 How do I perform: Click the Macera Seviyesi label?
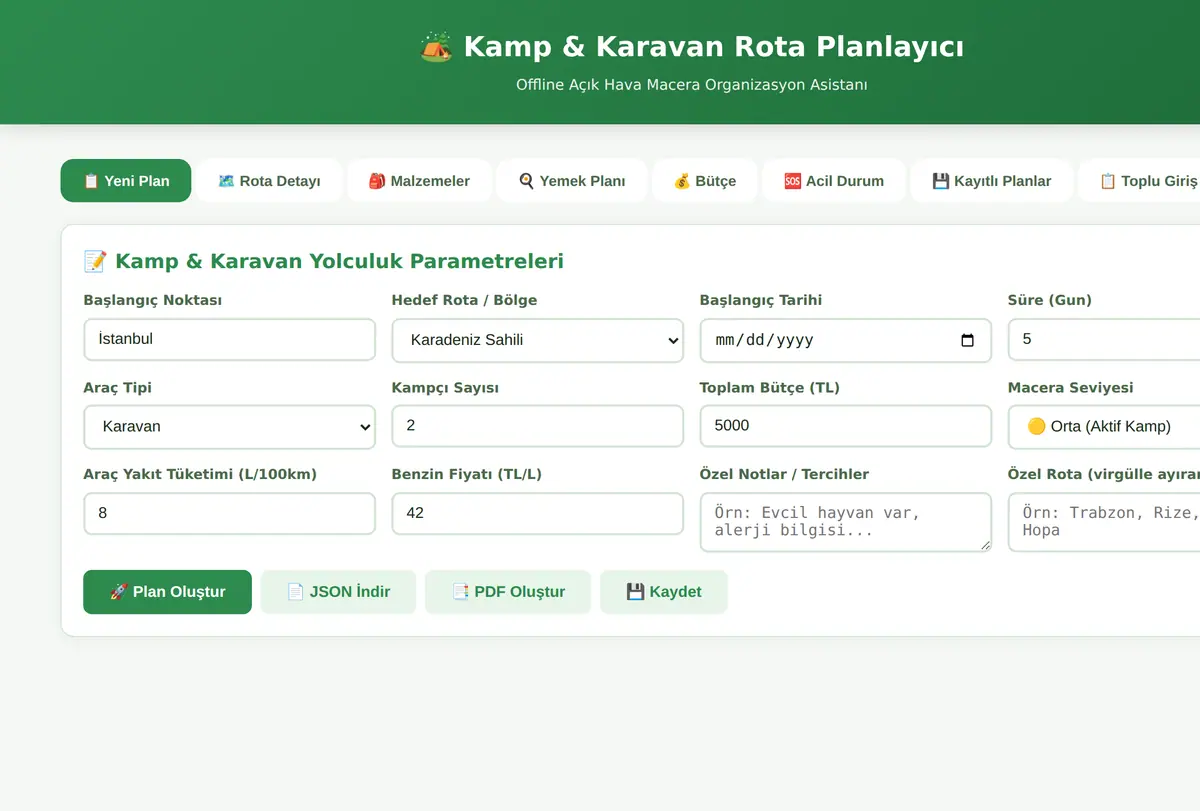1071,387
